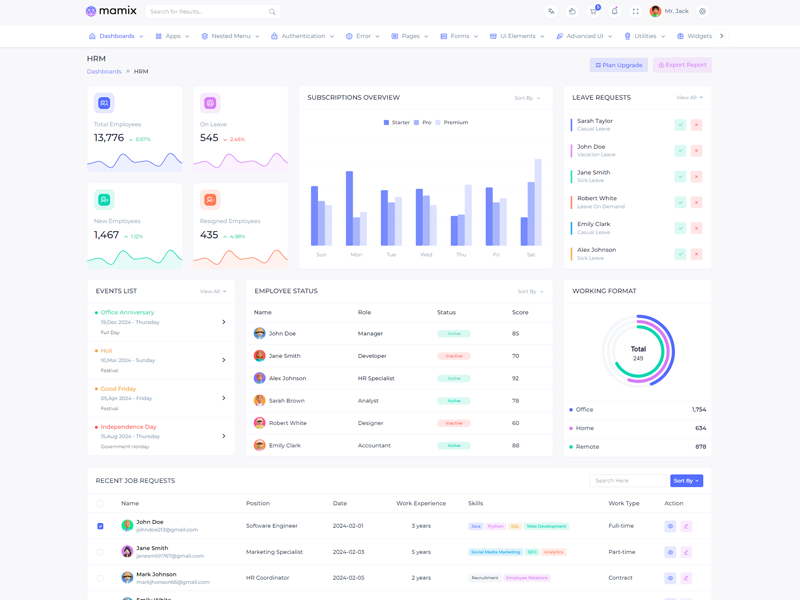Open the notifications bell
Viewport: 800px width, 600px height.
[614, 12]
